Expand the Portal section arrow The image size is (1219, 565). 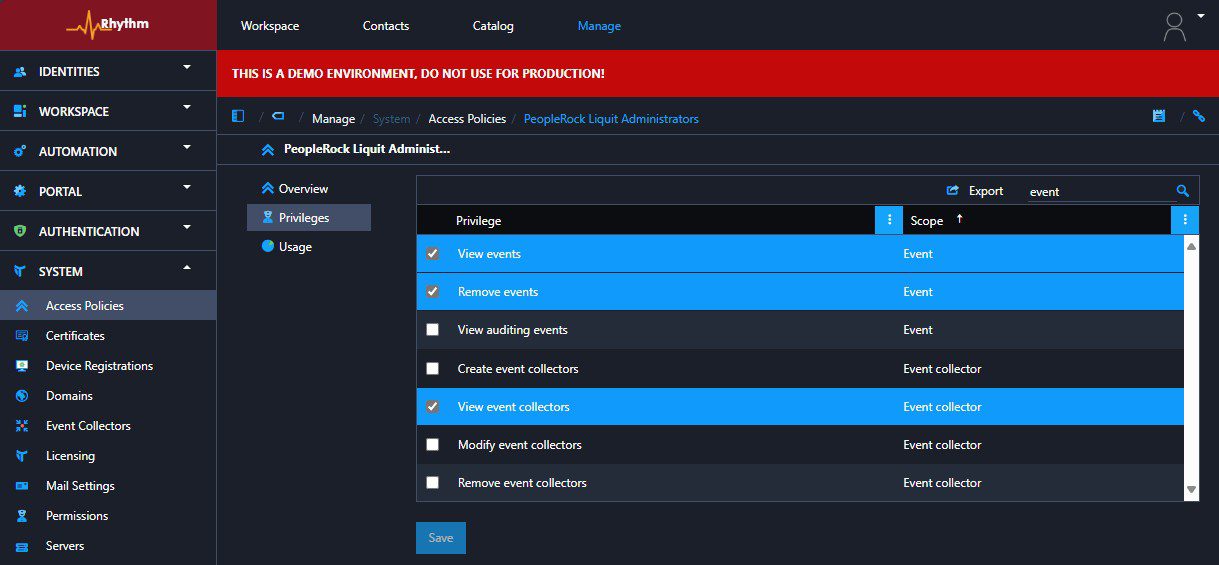[x=187, y=188]
